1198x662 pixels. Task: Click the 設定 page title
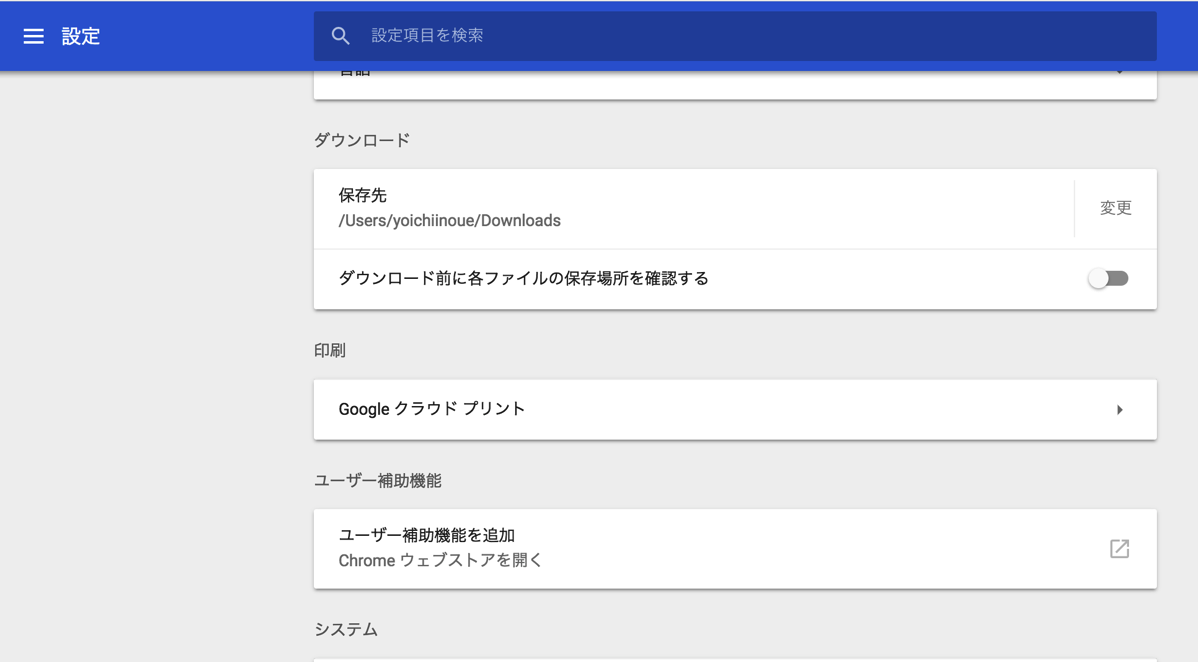[x=81, y=36]
